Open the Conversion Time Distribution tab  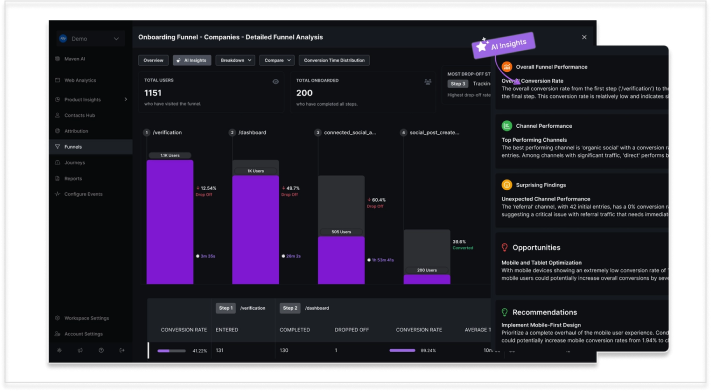pos(334,60)
